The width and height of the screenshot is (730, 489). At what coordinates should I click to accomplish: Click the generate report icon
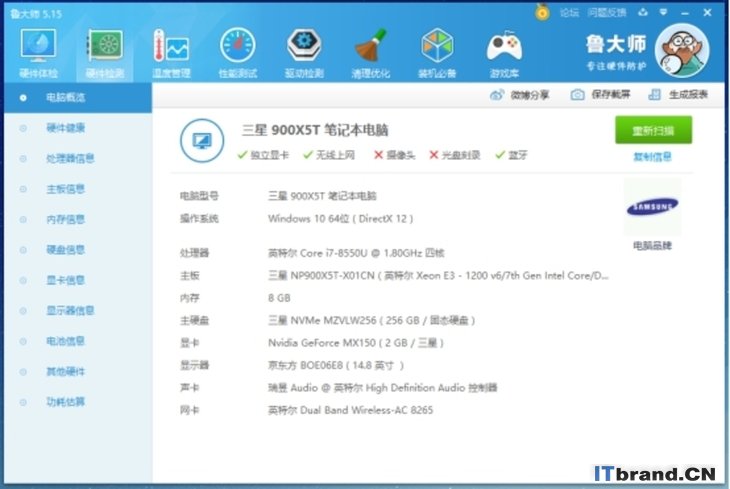(x=654, y=95)
